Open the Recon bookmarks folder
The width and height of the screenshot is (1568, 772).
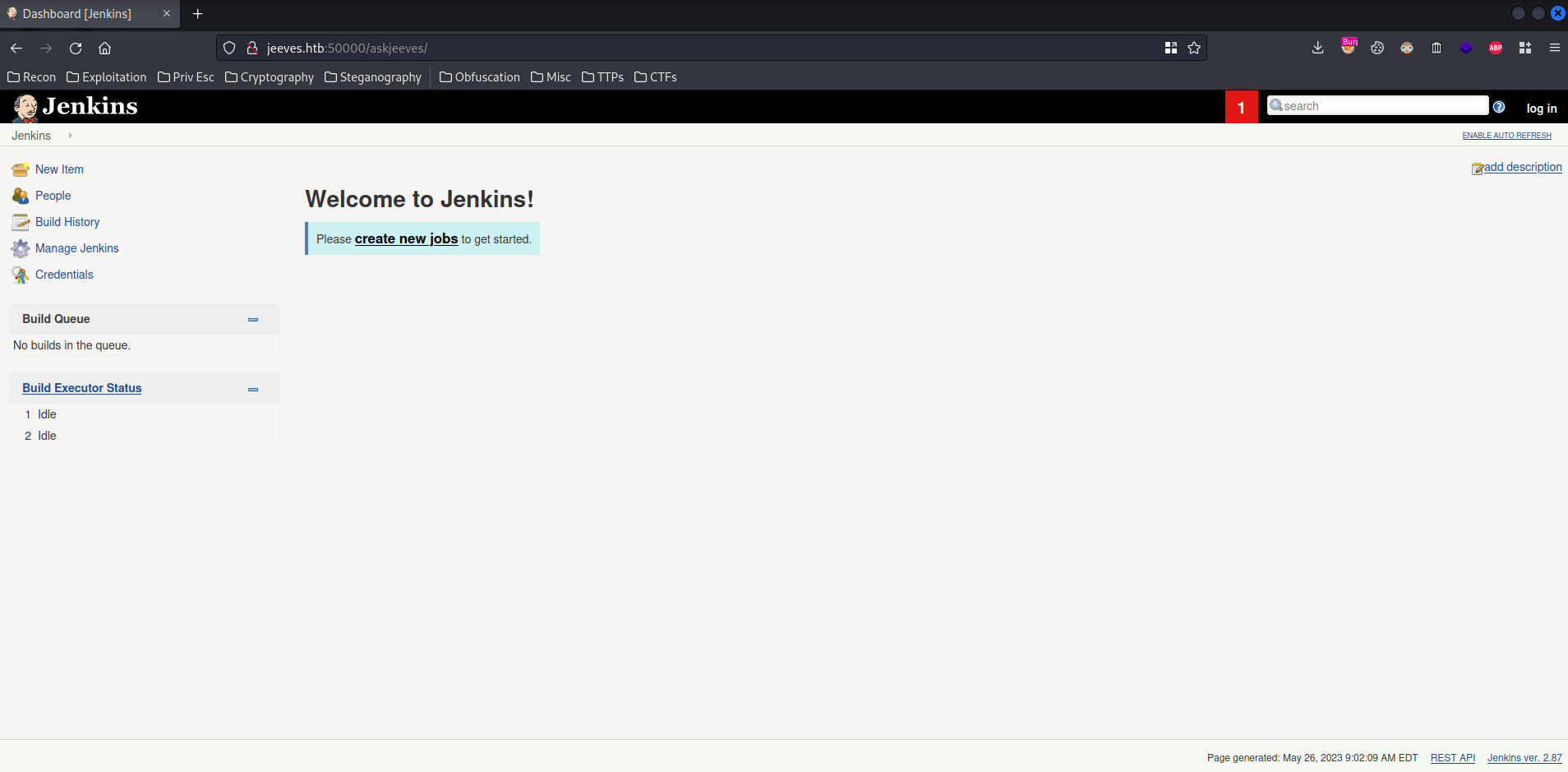click(x=31, y=77)
